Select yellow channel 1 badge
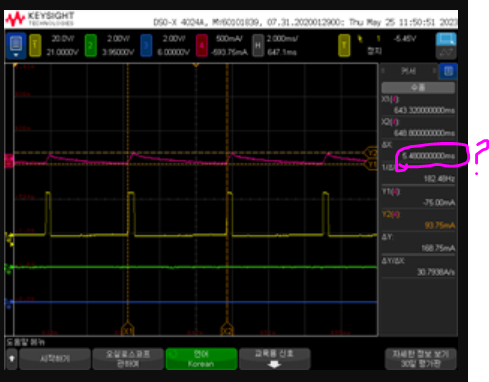The width and height of the screenshot is (489, 382). [x=35, y=45]
